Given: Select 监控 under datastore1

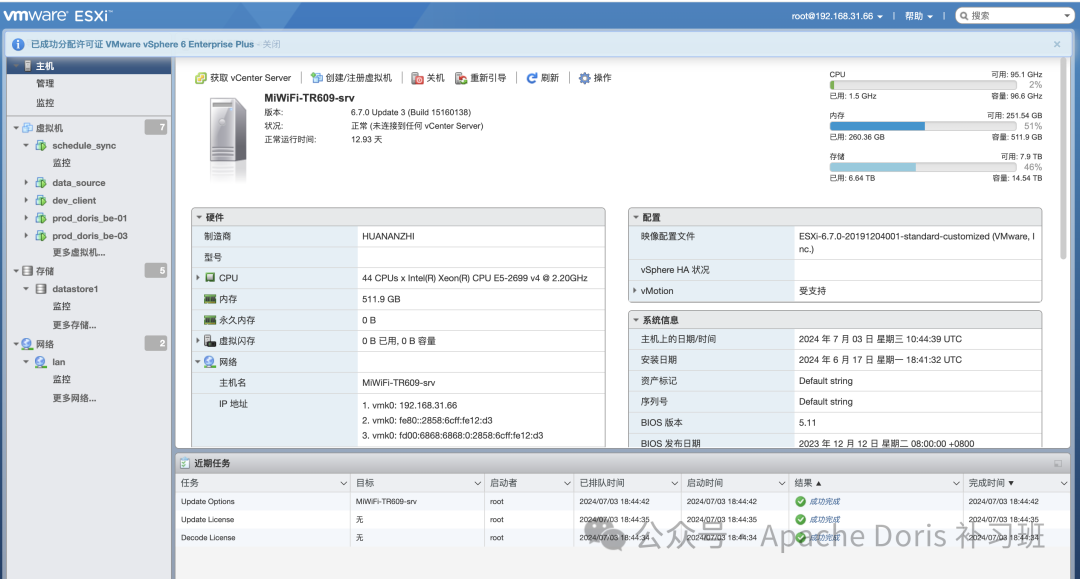Looking at the screenshot, I should [x=62, y=306].
